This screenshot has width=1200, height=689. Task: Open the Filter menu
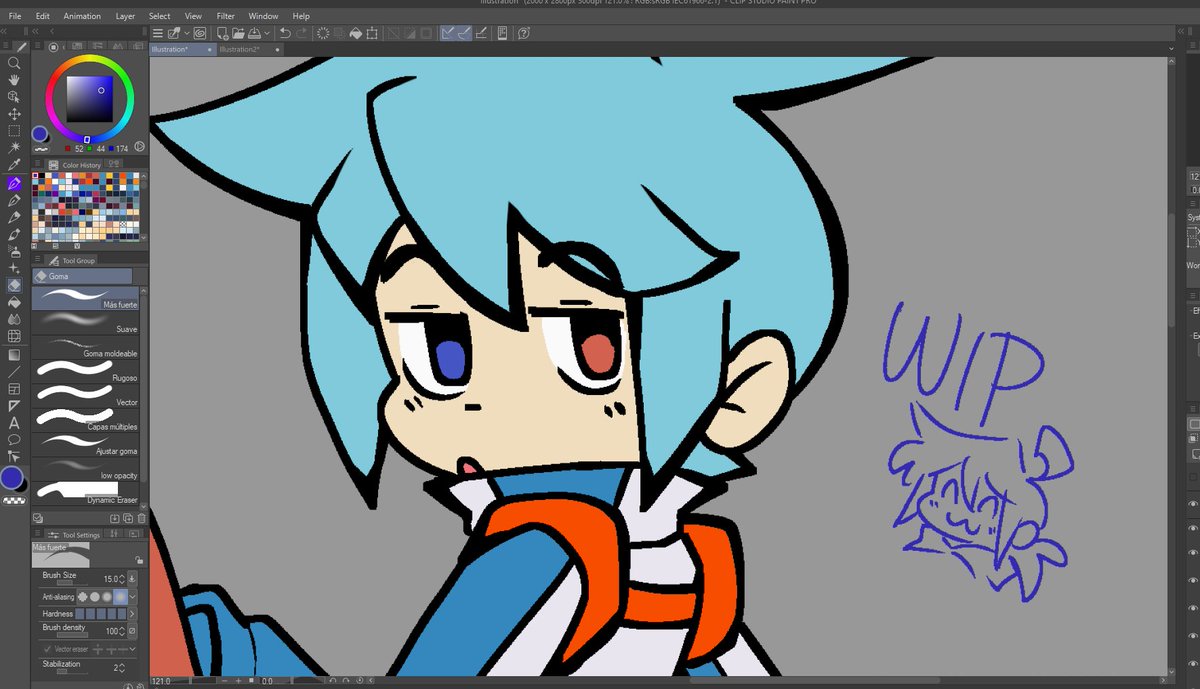click(226, 16)
